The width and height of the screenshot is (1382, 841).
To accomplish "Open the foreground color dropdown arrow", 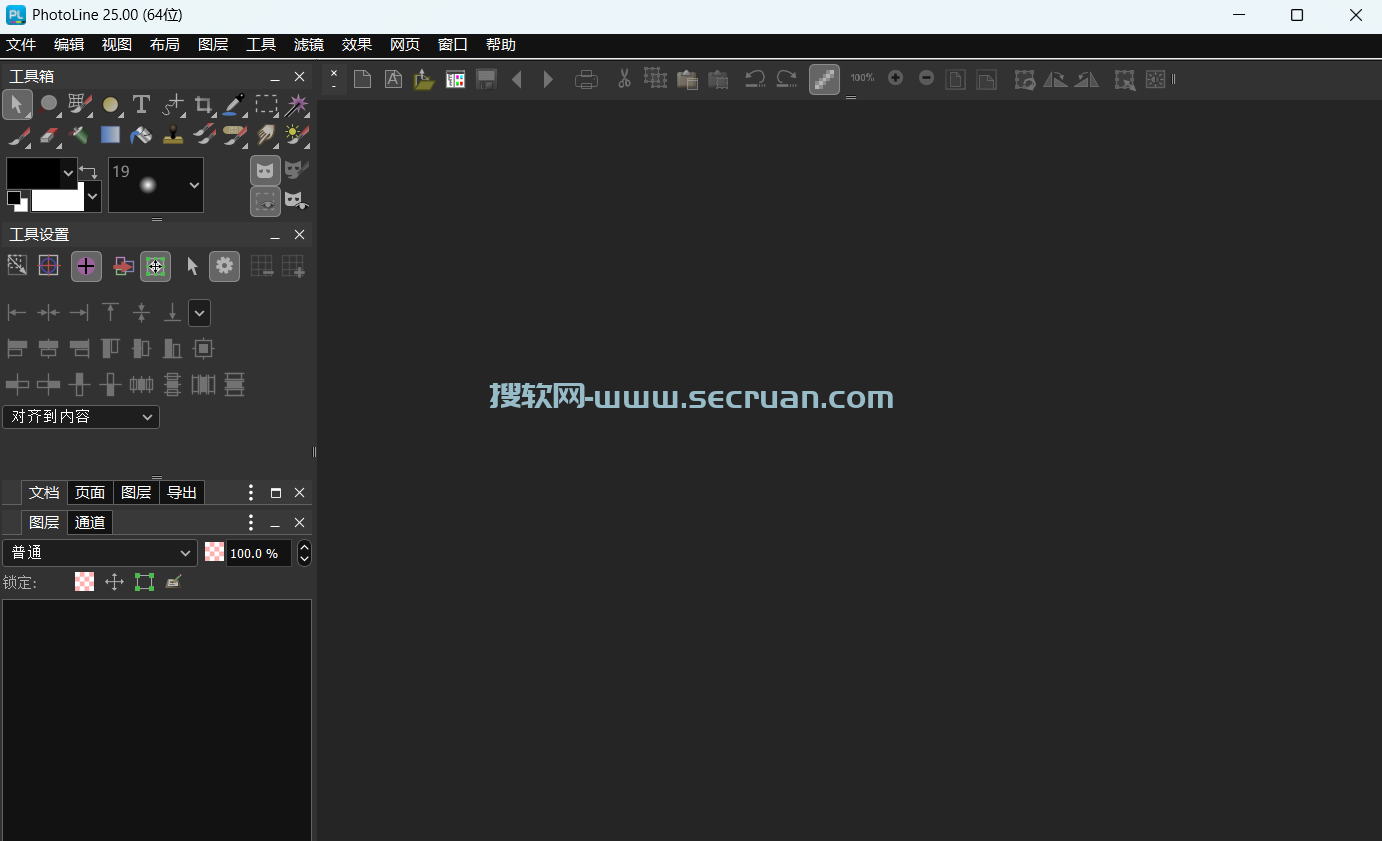I will pyautogui.click(x=68, y=173).
